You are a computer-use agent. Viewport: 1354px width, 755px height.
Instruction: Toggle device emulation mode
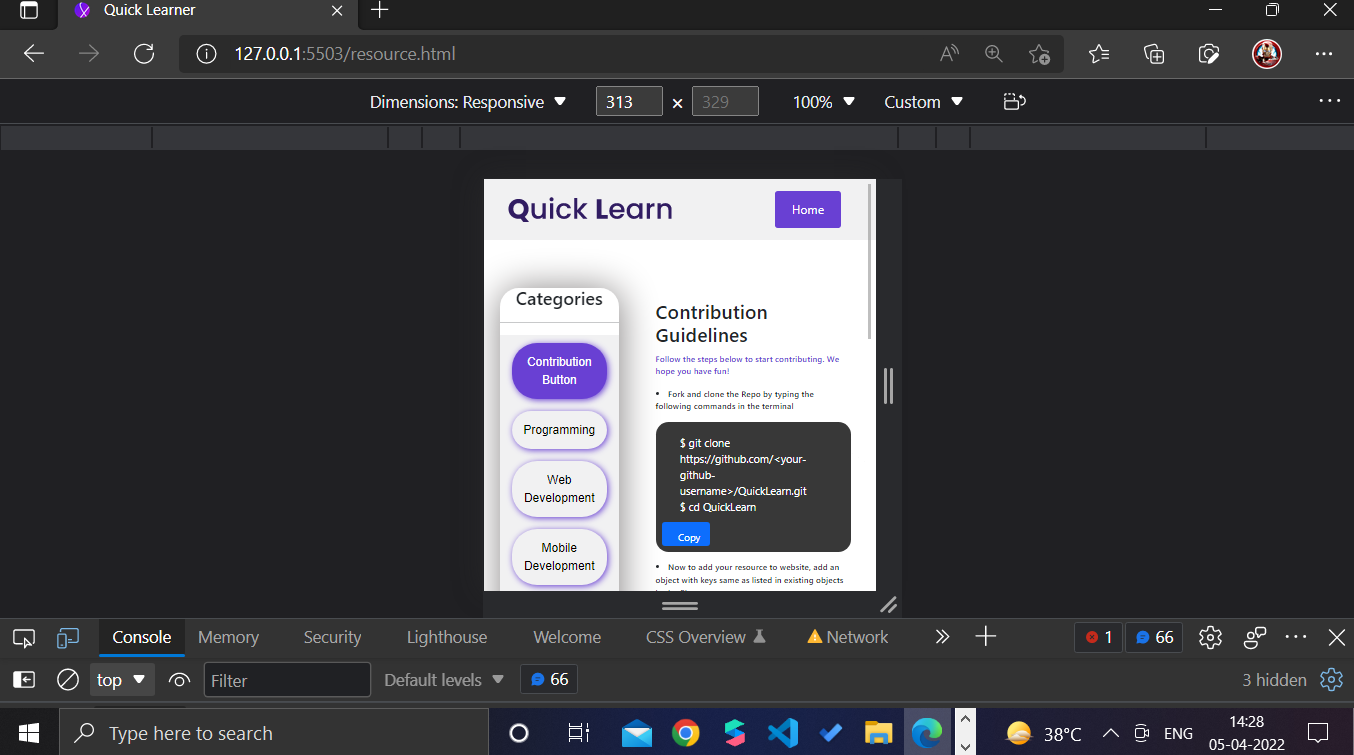[68, 637]
